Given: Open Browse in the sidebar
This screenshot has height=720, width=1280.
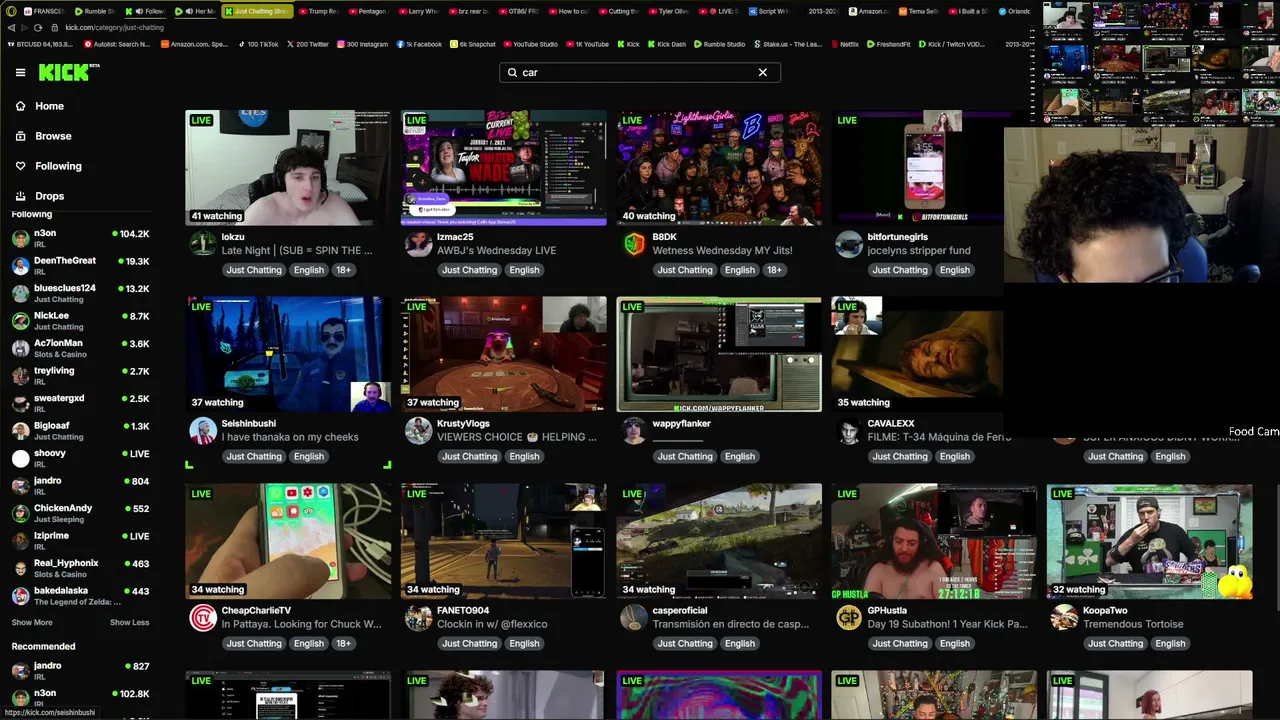Looking at the screenshot, I should pyautogui.click(x=53, y=136).
